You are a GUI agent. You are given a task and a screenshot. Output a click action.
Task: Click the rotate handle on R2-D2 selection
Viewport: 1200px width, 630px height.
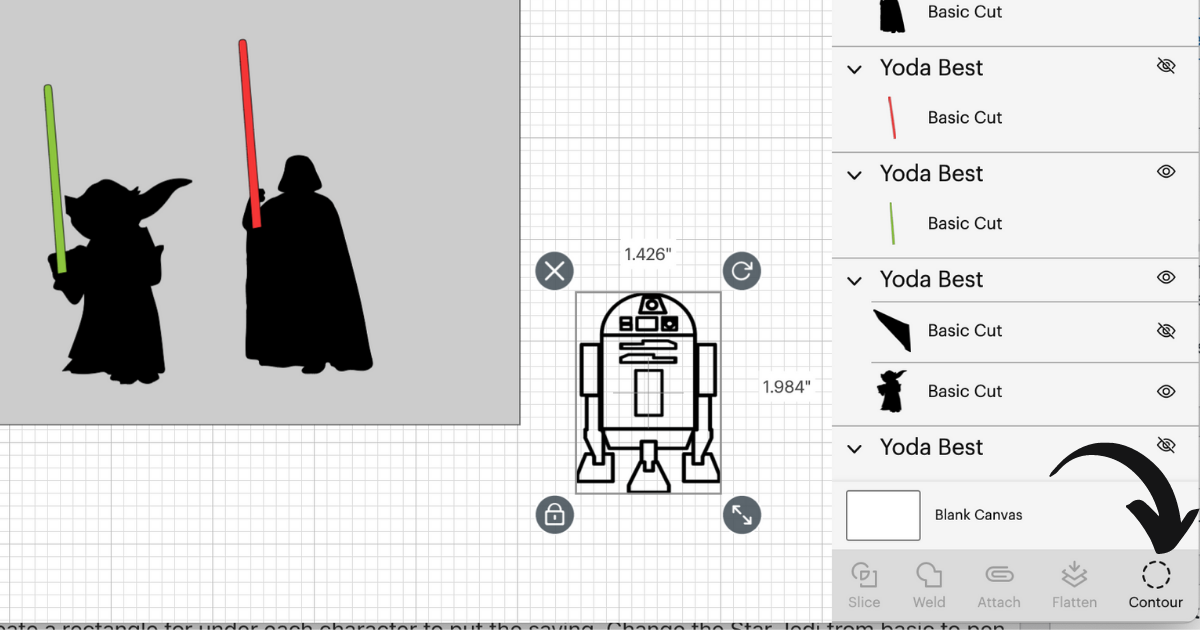pos(742,271)
